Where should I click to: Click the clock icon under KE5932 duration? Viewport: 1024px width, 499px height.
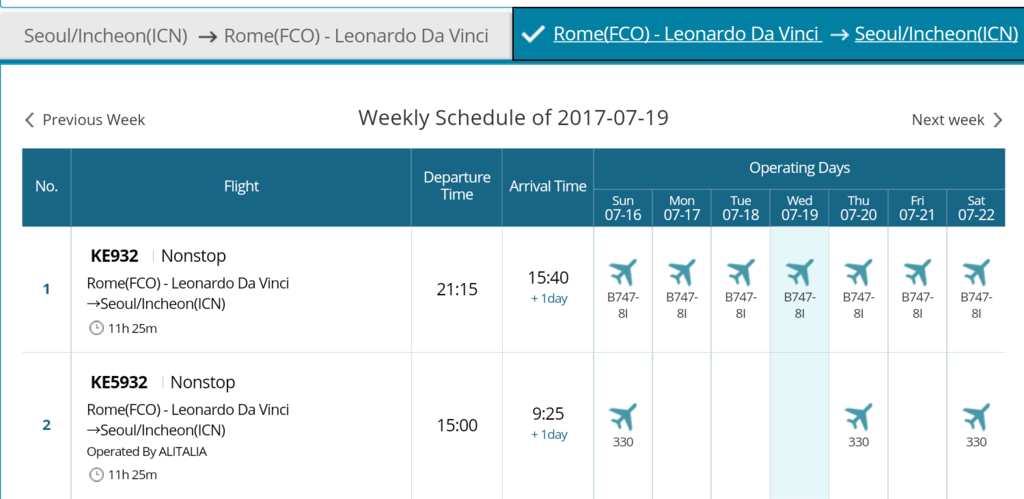[96, 474]
